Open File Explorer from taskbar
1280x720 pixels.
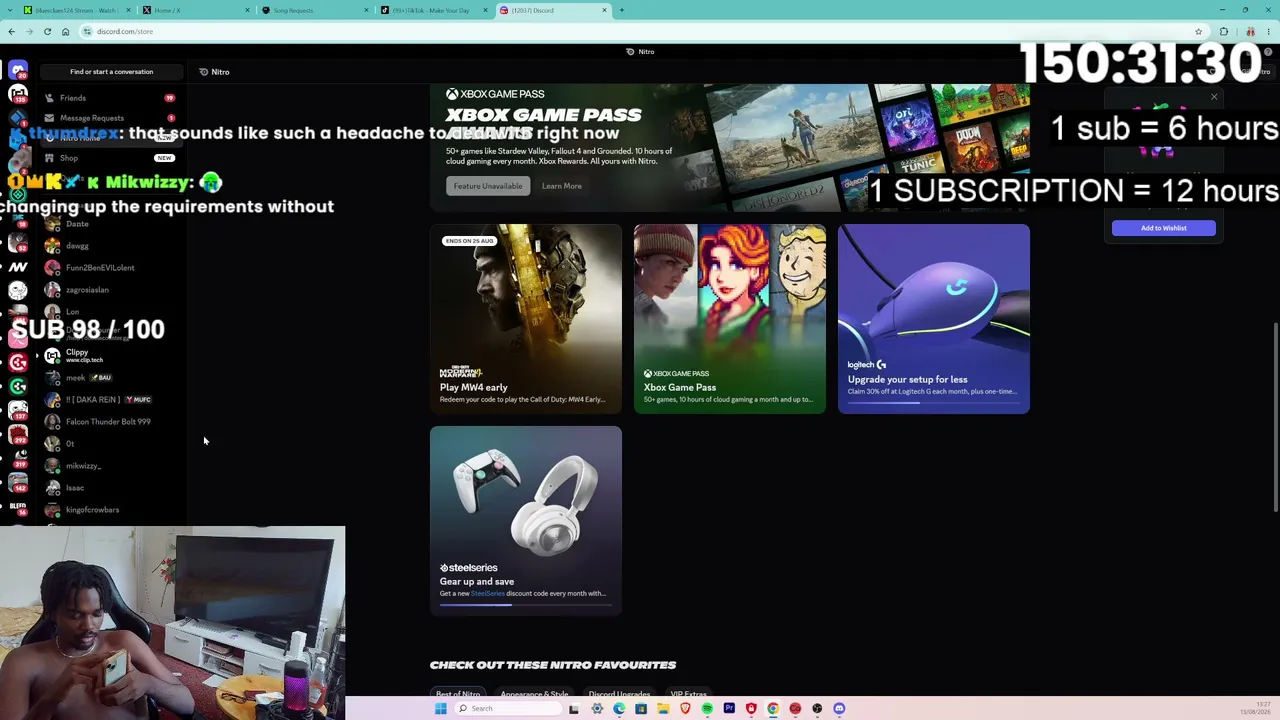(x=663, y=709)
